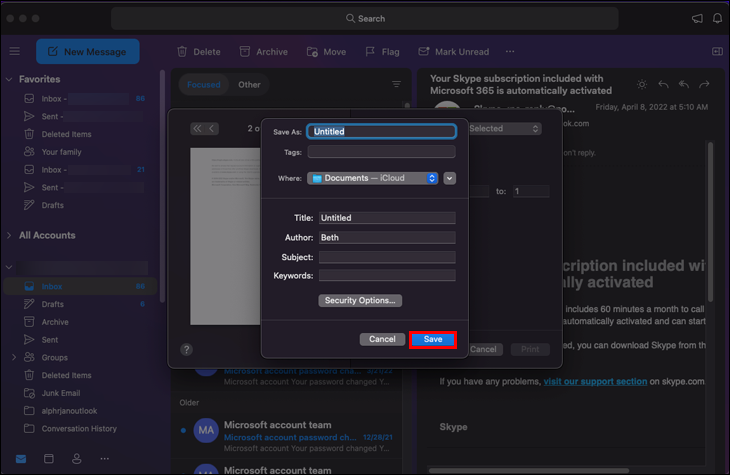Expand the Groups folder
Viewport: 730px width, 475px height.
[13, 357]
